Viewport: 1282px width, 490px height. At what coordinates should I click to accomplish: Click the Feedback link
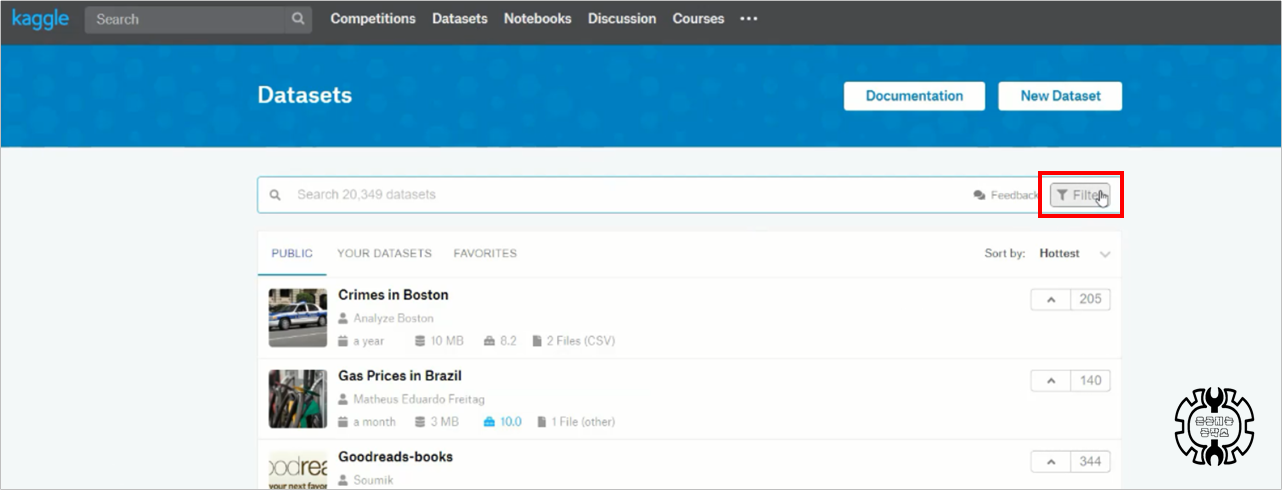(1006, 196)
